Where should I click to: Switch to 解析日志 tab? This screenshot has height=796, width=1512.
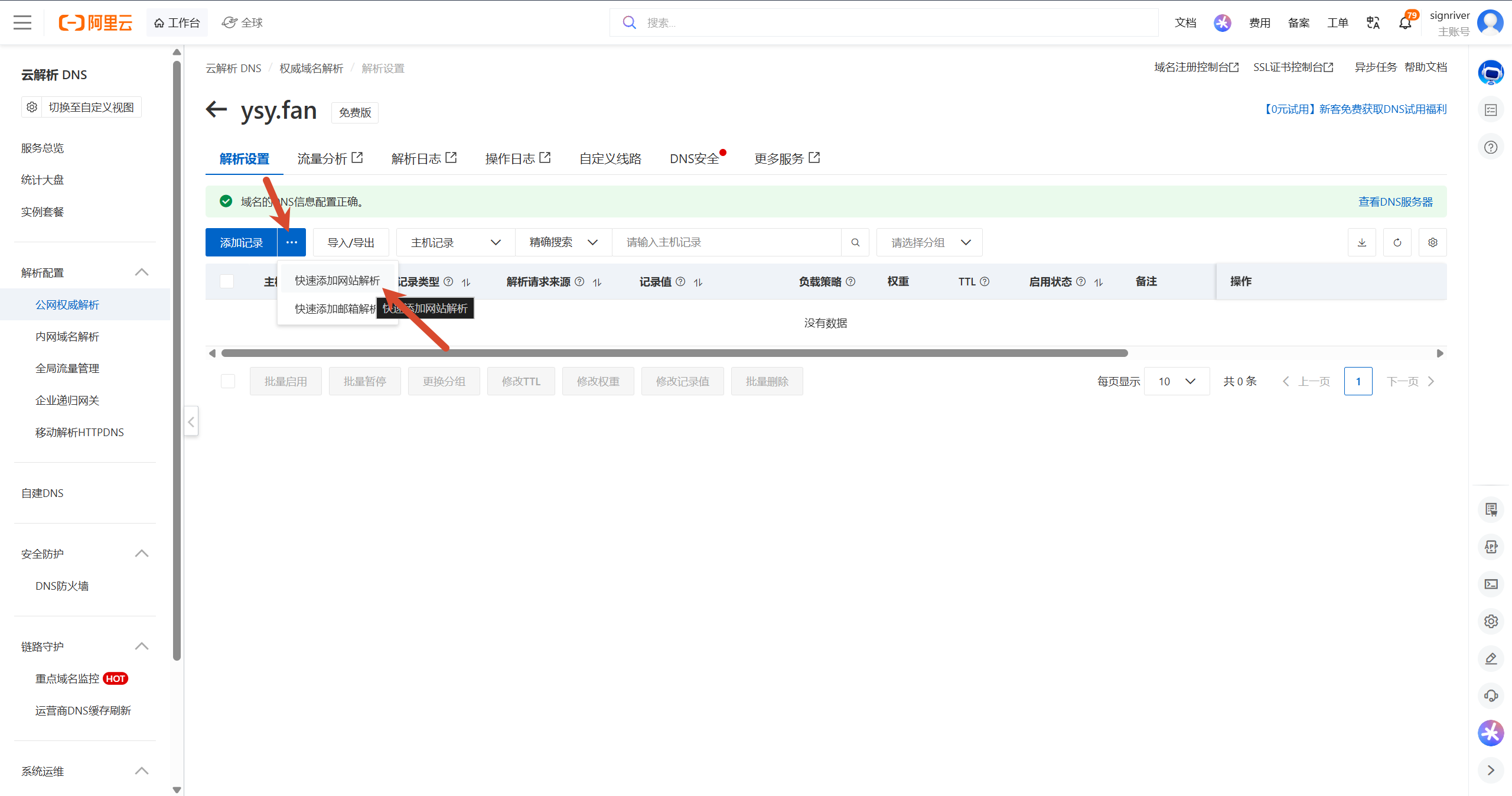423,158
